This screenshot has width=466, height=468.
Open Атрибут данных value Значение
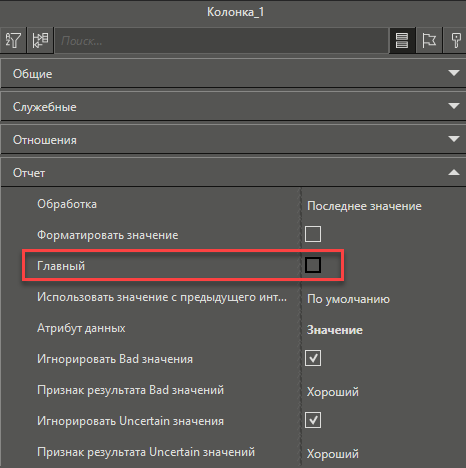click(x=335, y=330)
